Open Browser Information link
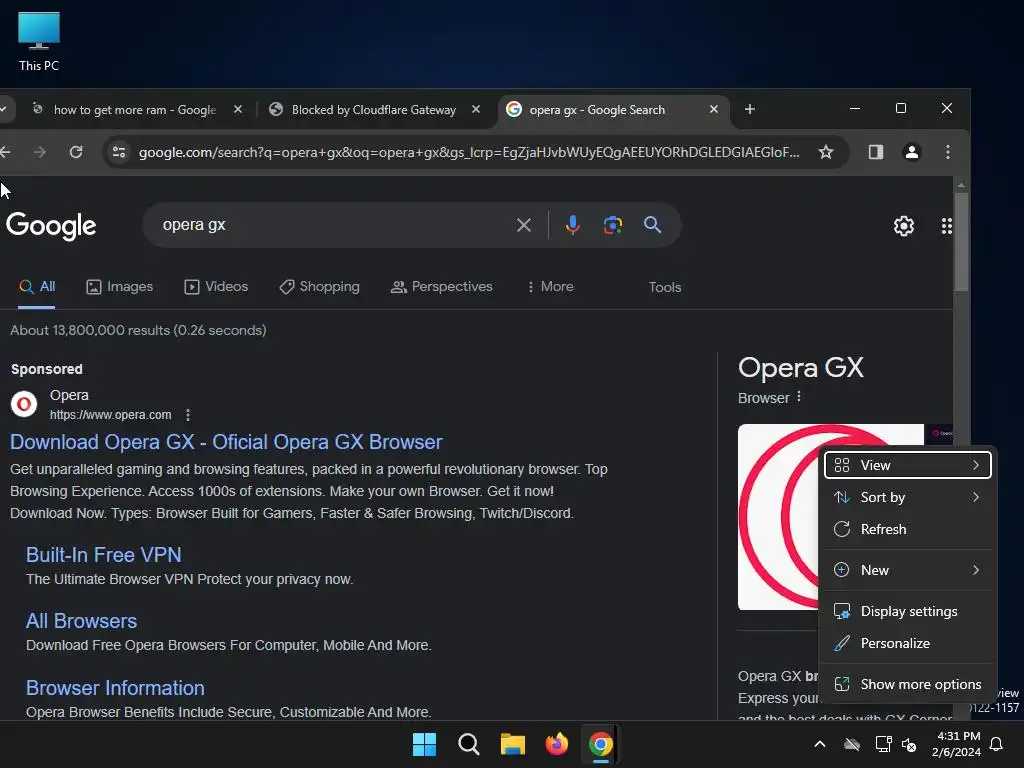The width and height of the screenshot is (1024, 768). pos(115,688)
